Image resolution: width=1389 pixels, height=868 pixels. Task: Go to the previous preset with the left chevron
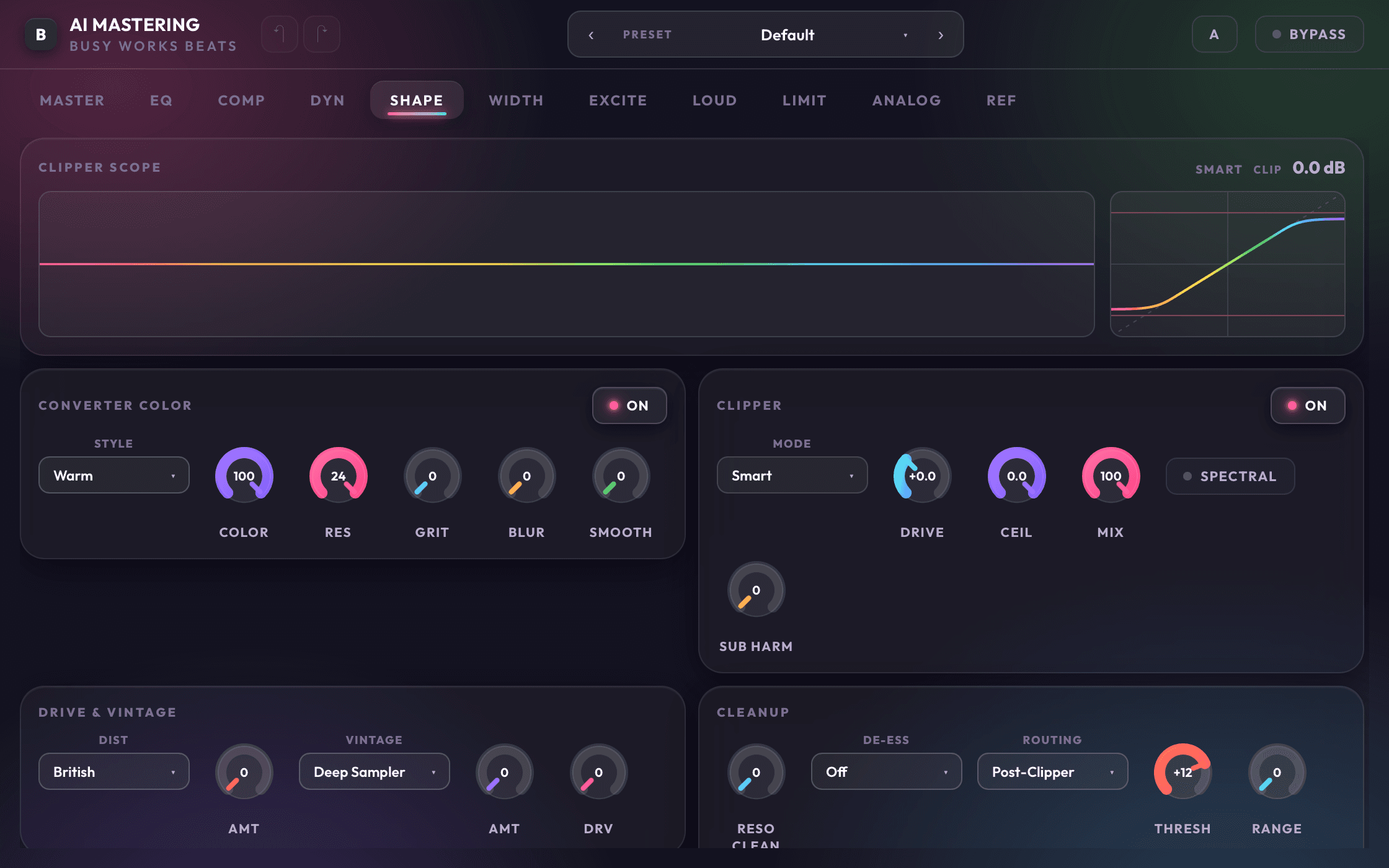point(591,35)
